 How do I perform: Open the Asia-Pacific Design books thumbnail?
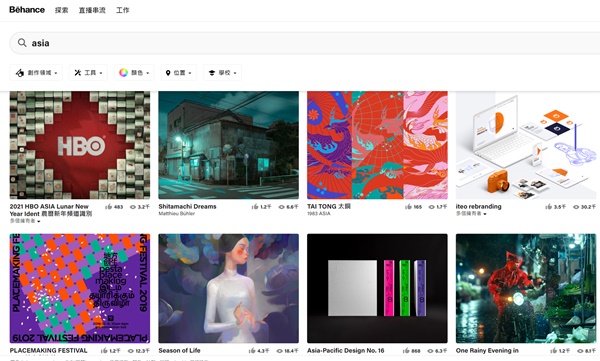click(377, 289)
